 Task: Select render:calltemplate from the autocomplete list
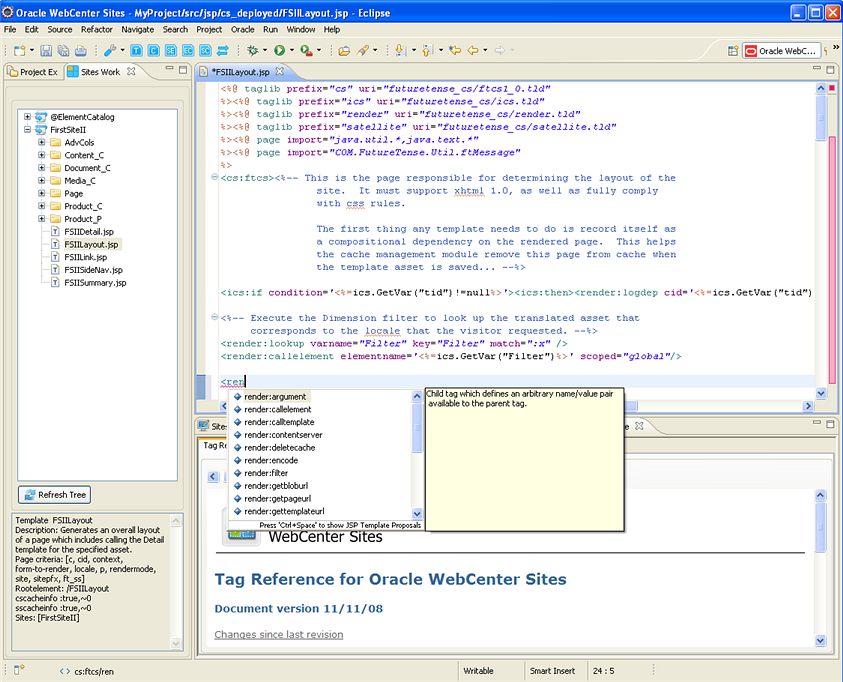click(279, 422)
